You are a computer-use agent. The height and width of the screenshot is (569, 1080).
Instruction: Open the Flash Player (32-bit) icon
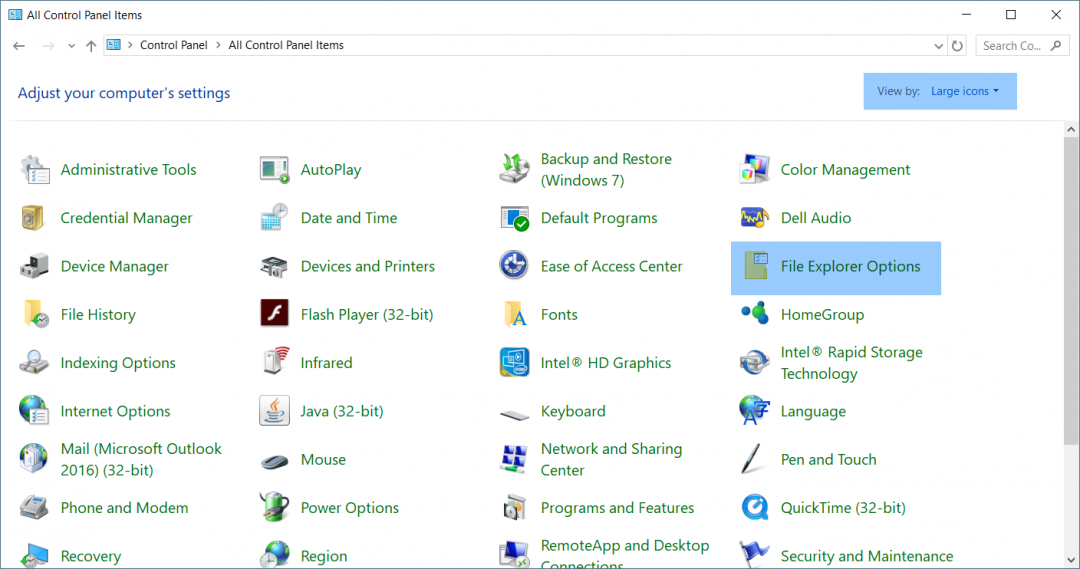pyautogui.click(x=274, y=313)
